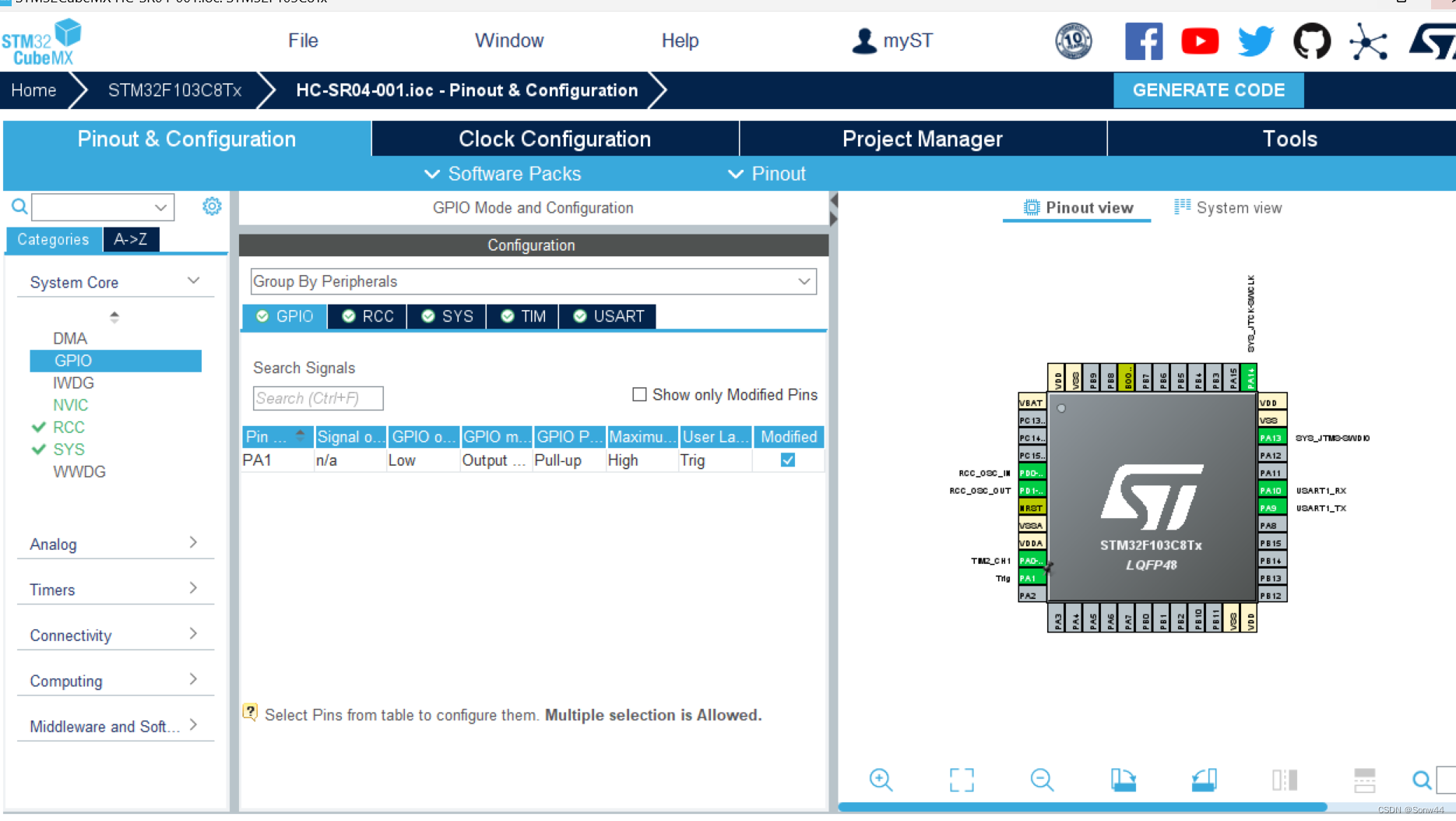Viewport: 1456px width, 821px height.
Task: Open the categories settings gear icon
Action: (212, 206)
